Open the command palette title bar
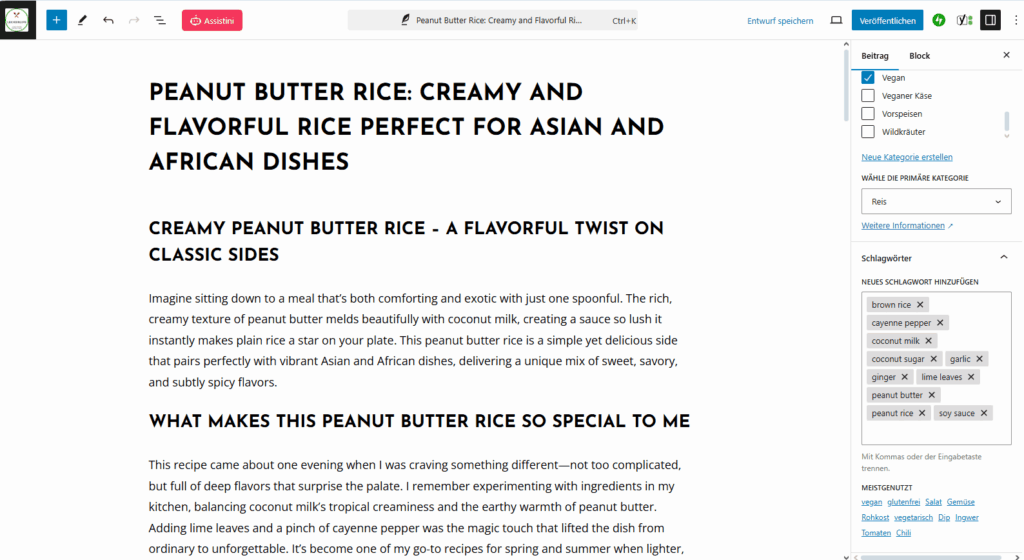 (492, 20)
